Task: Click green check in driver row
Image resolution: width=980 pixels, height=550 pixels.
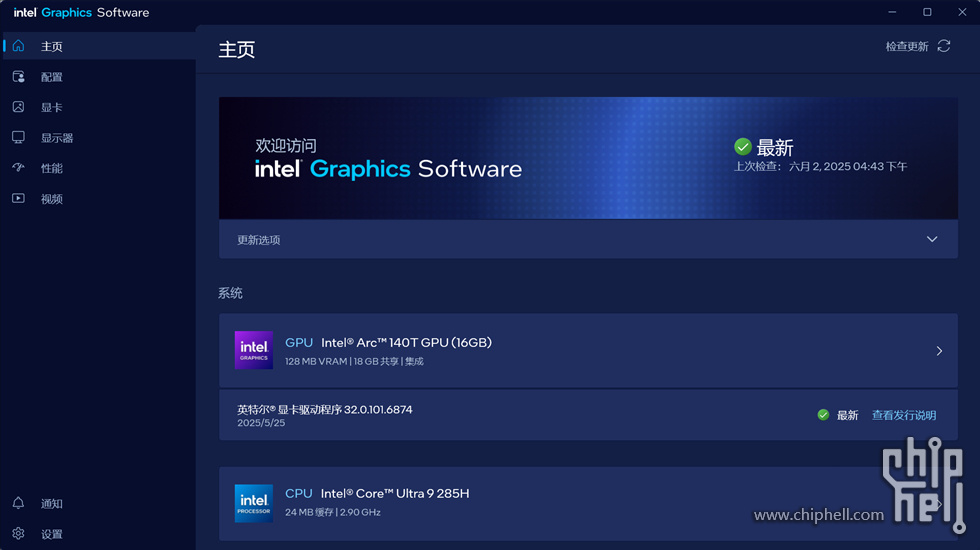Action: [823, 415]
